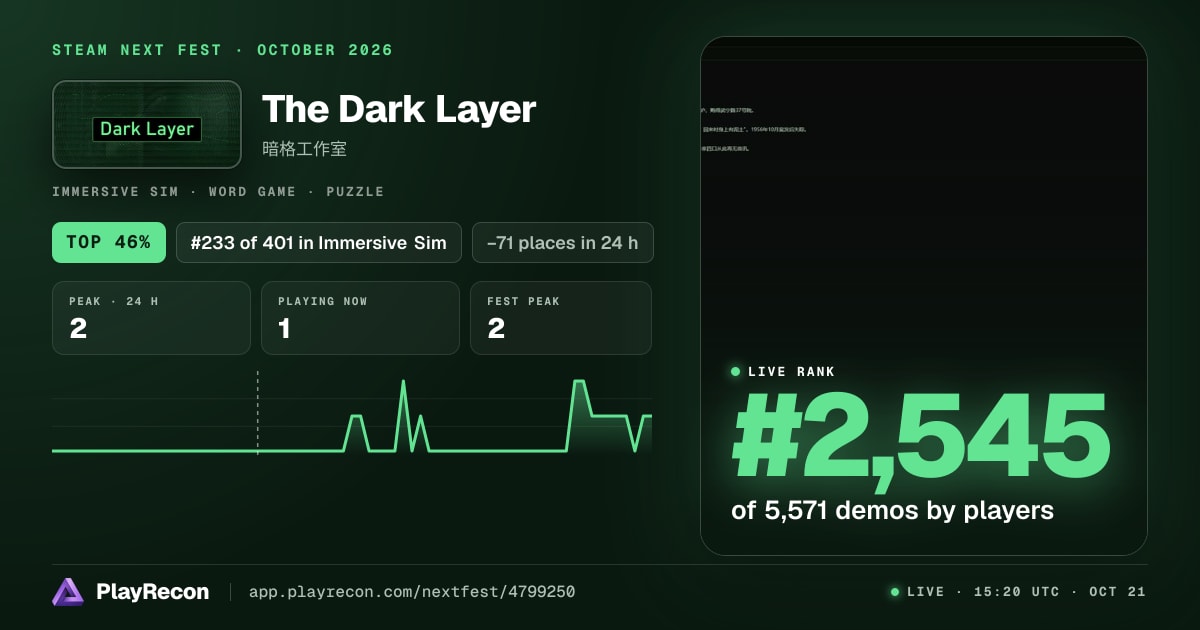1200x630 pixels.
Task: Click The Dark Layer title
Action: pyautogui.click(x=399, y=109)
